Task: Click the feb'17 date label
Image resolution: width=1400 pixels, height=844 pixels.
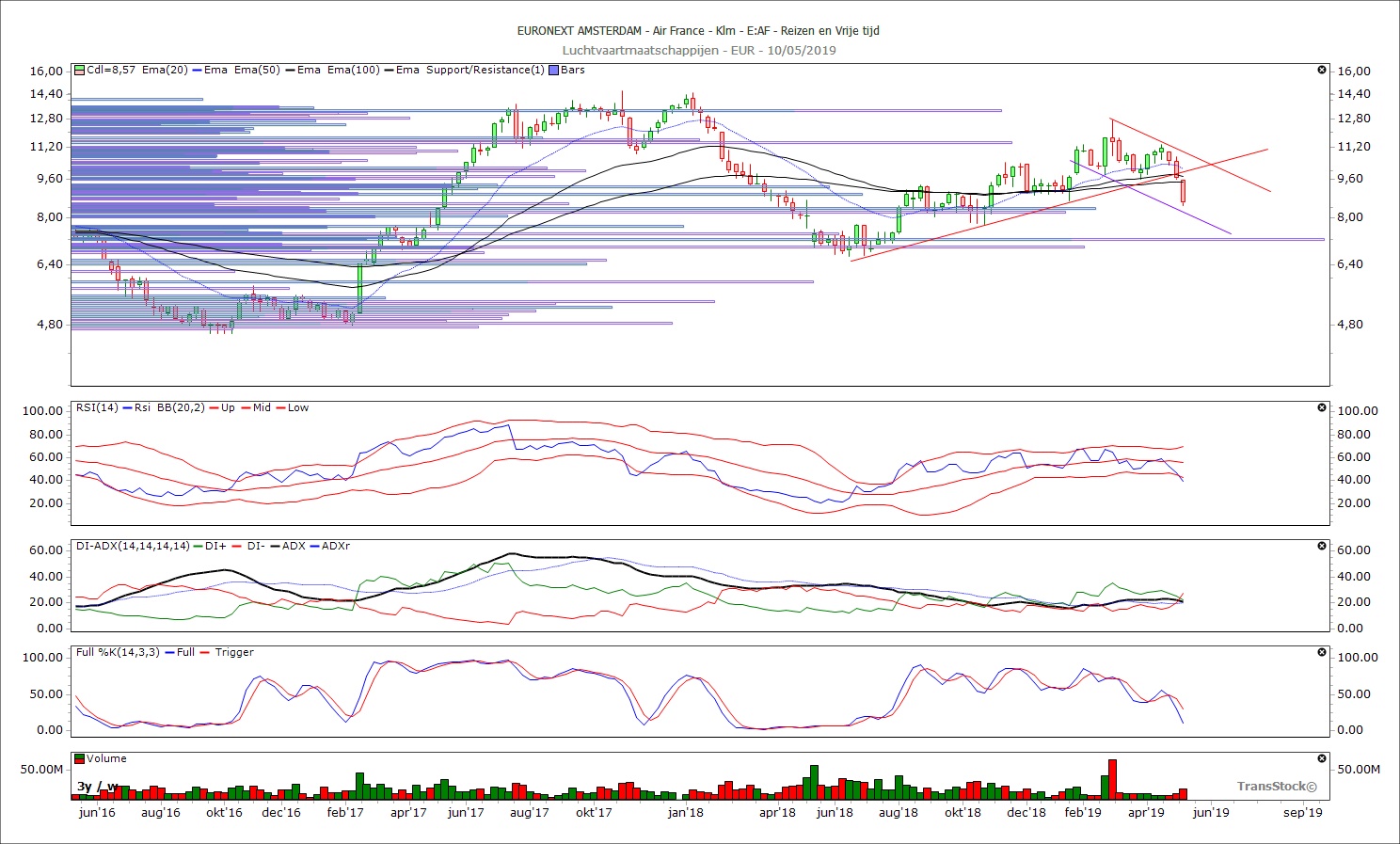Action: [x=345, y=812]
